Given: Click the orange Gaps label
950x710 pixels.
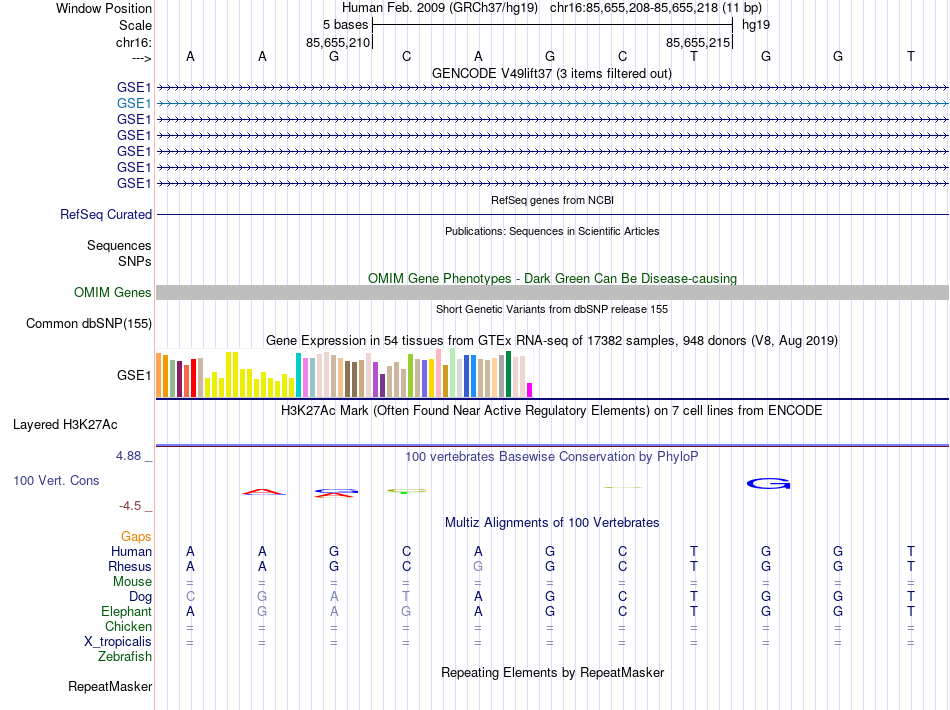Looking at the screenshot, I should coord(136,537).
